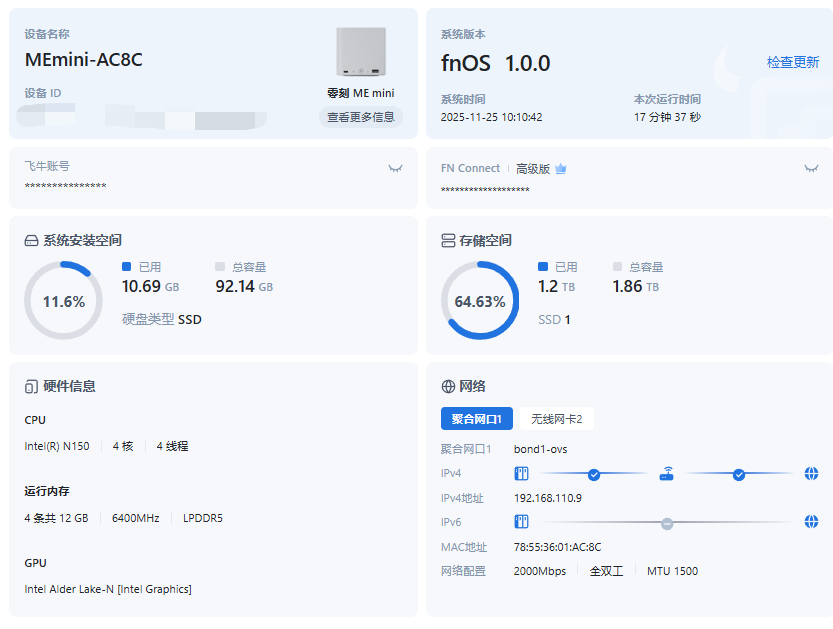Click the router icon in the IPv4 row
Viewport: 833px width, 629px height.
pyautogui.click(x=666, y=474)
